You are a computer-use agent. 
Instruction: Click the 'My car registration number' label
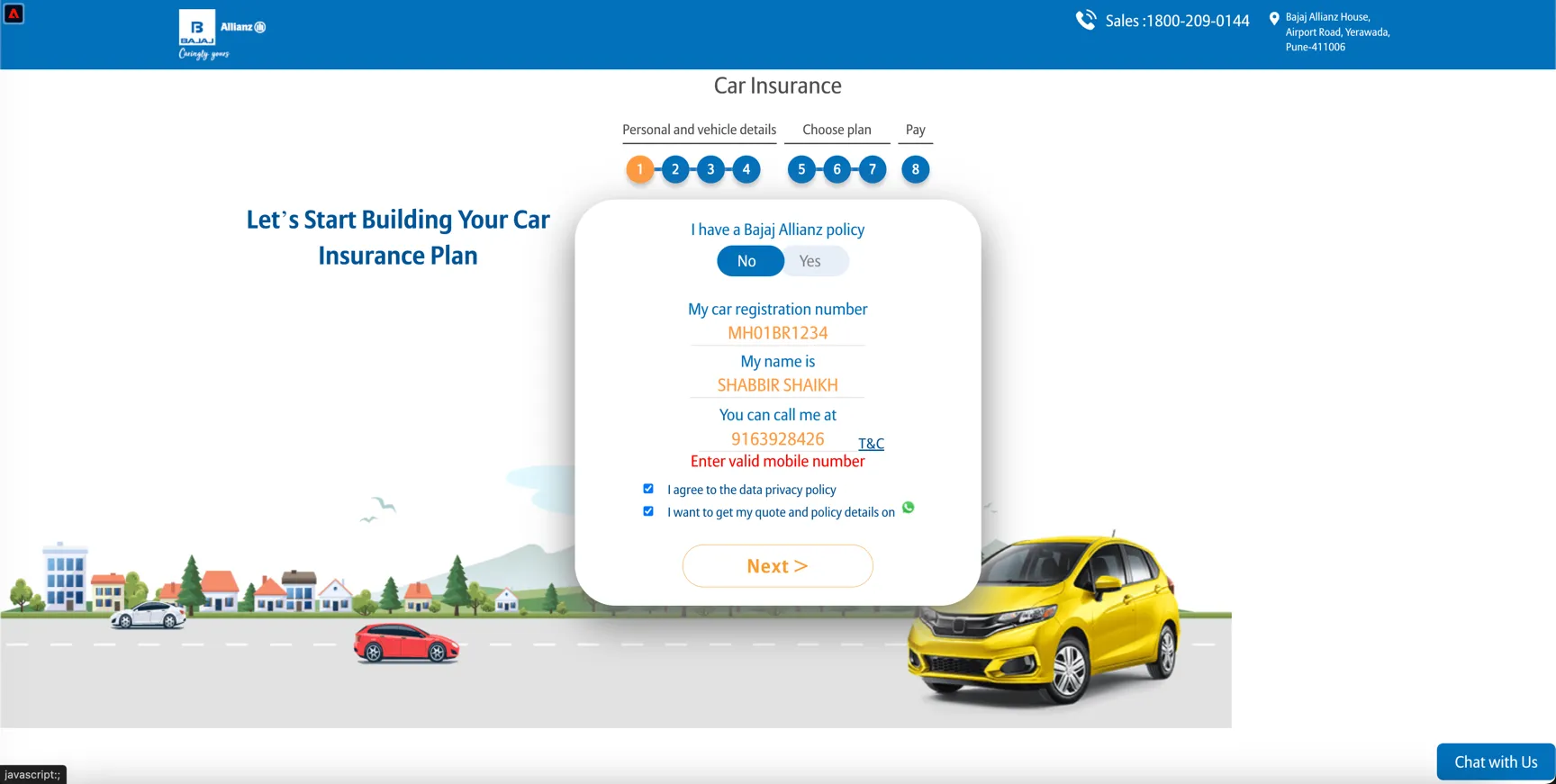(x=778, y=310)
